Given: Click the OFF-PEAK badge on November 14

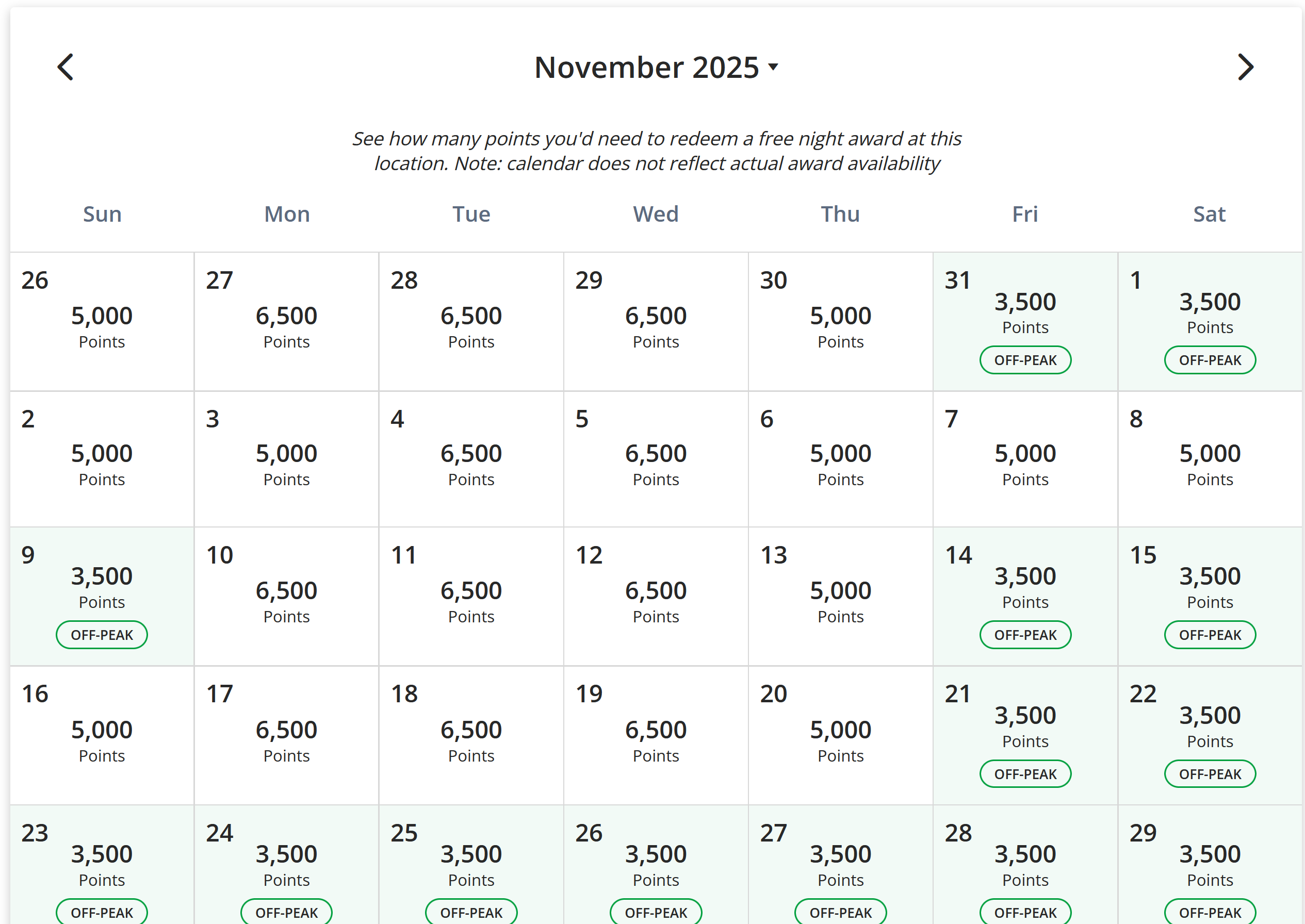Looking at the screenshot, I should [x=1024, y=635].
